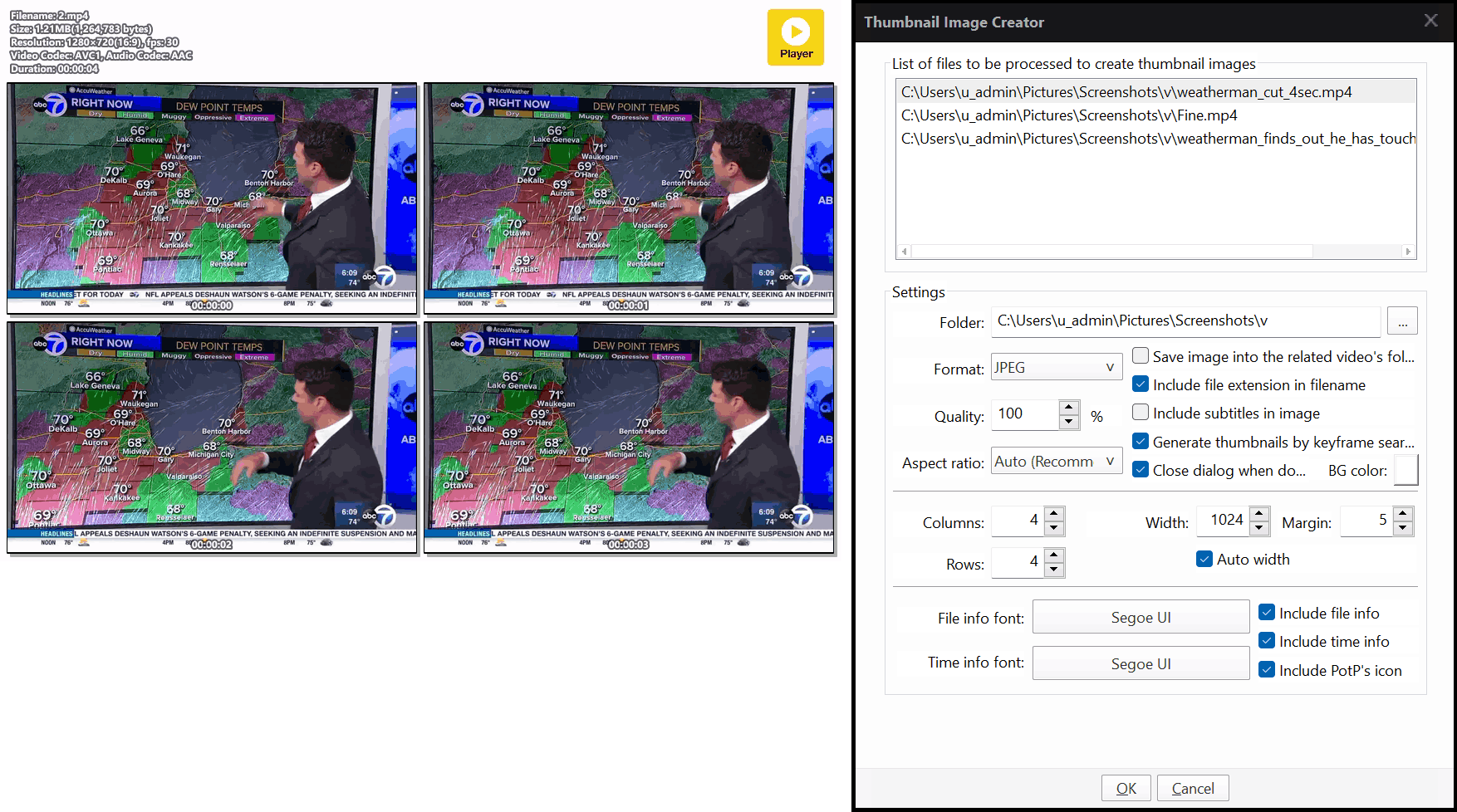1457x812 pixels.
Task: Decrease Rows count with down arrow
Action: click(1054, 570)
